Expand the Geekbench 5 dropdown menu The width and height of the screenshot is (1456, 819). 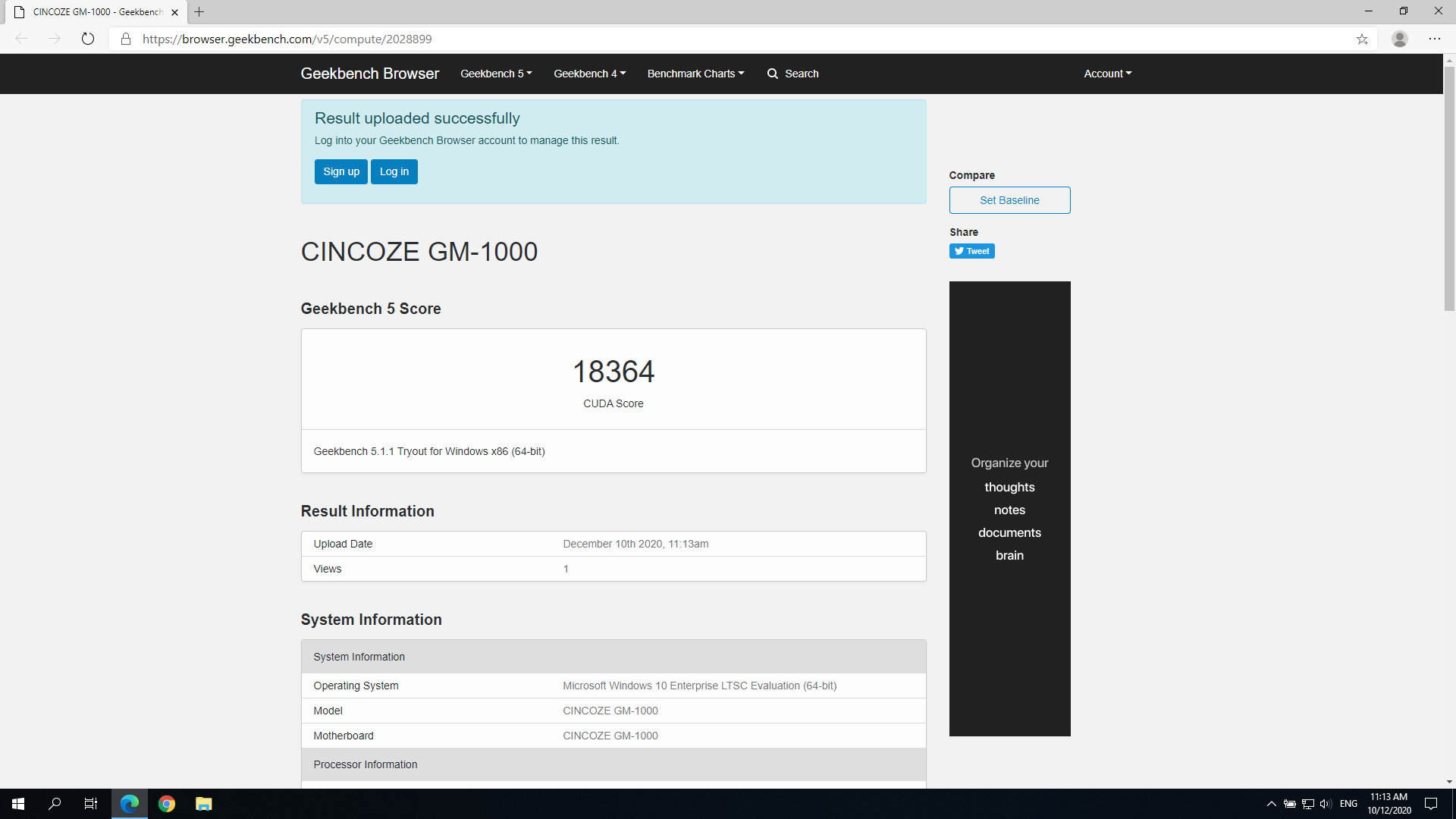point(496,74)
